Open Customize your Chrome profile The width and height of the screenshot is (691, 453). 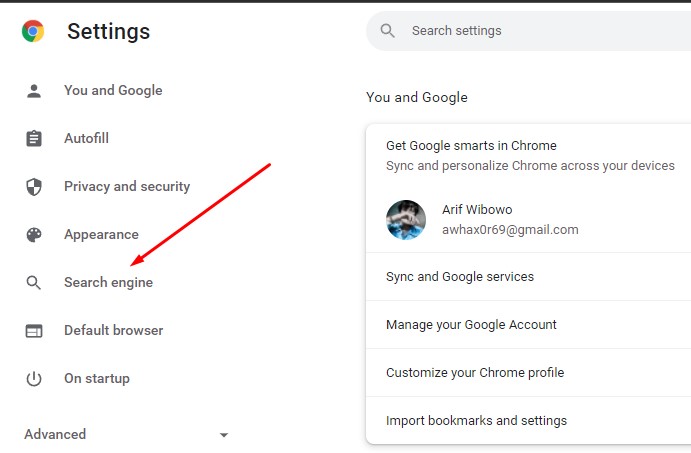click(475, 373)
